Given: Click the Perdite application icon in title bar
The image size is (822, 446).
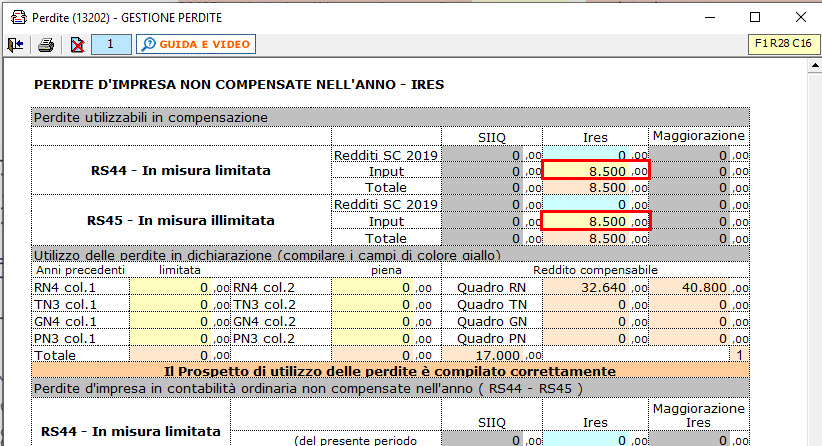Looking at the screenshot, I should (19, 17).
